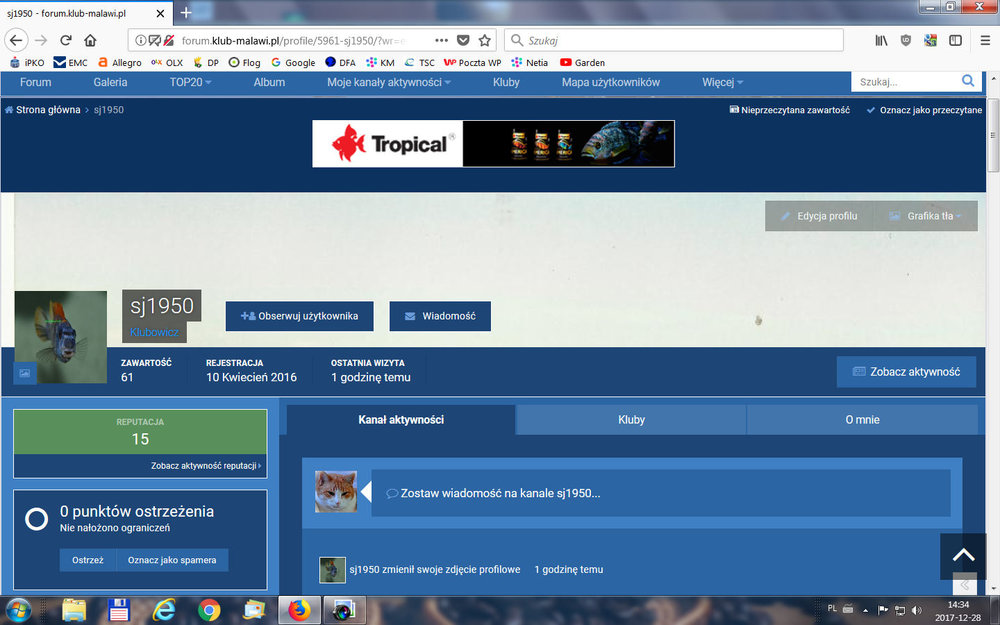Go to the browser home page icon
This screenshot has width=1000, height=625.
(x=90, y=40)
